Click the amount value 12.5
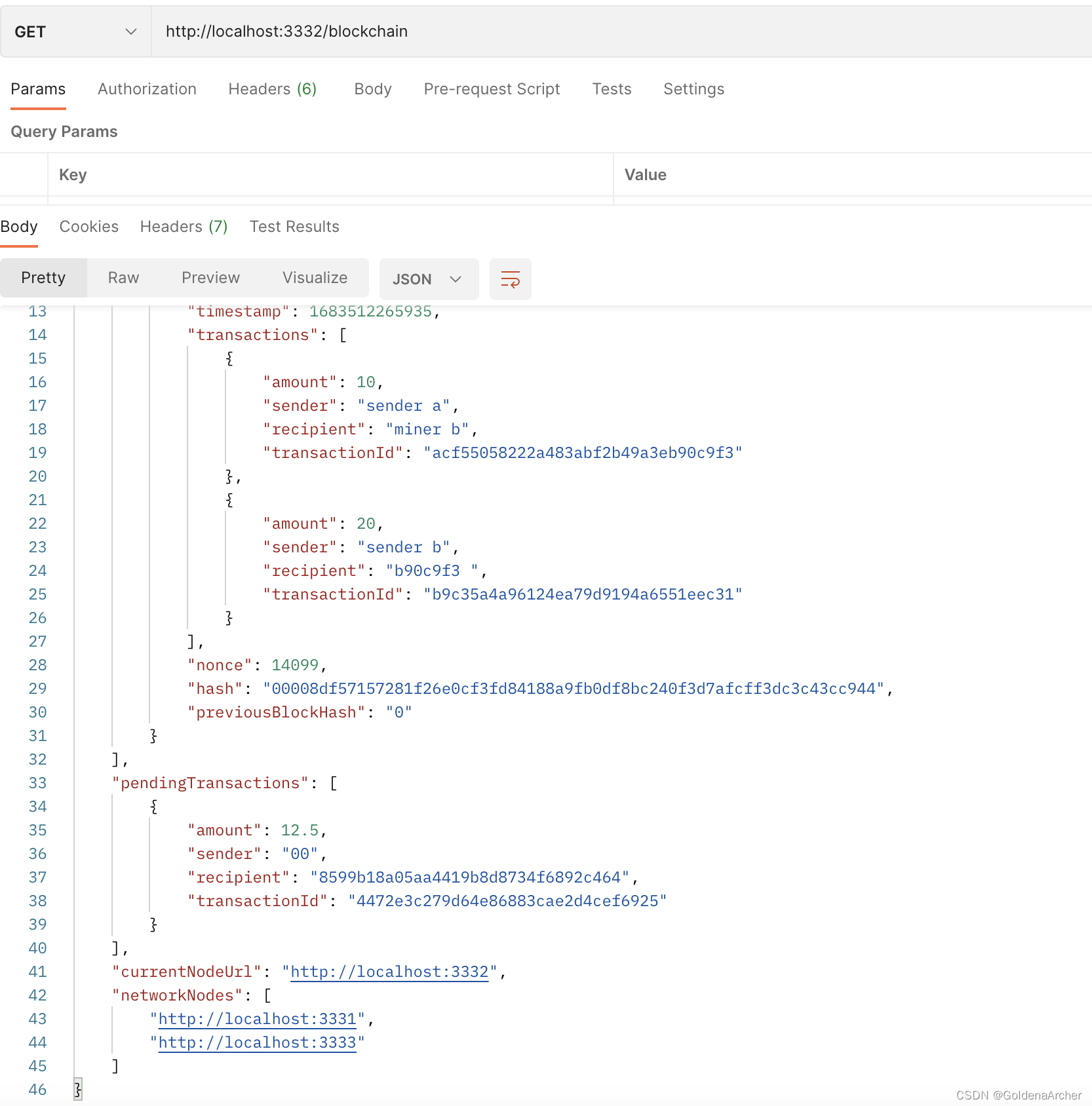1092x1106 pixels. coord(300,830)
